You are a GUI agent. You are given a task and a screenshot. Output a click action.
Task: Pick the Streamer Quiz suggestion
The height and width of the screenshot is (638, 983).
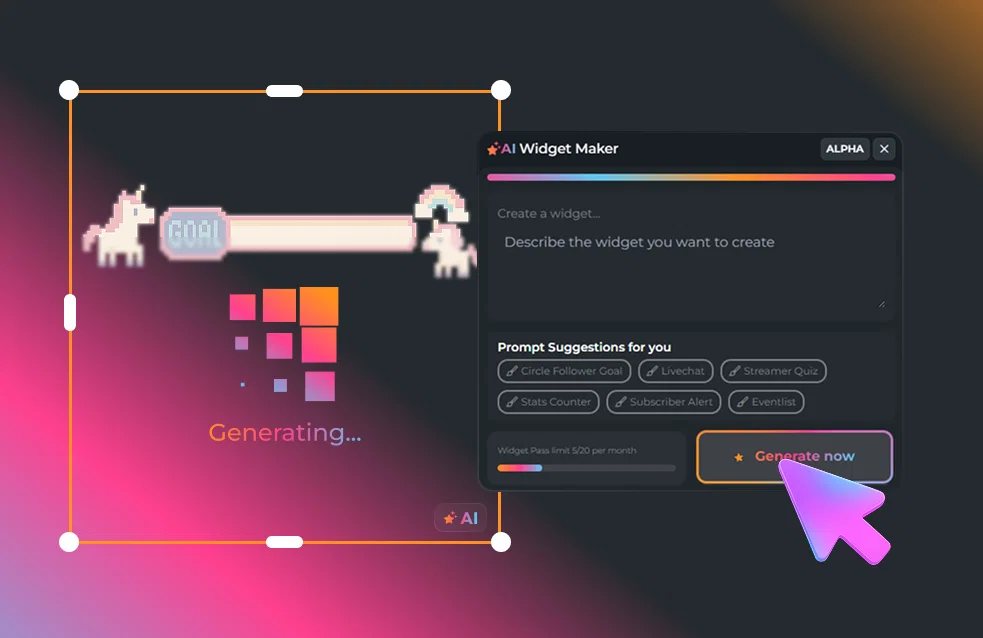click(774, 371)
